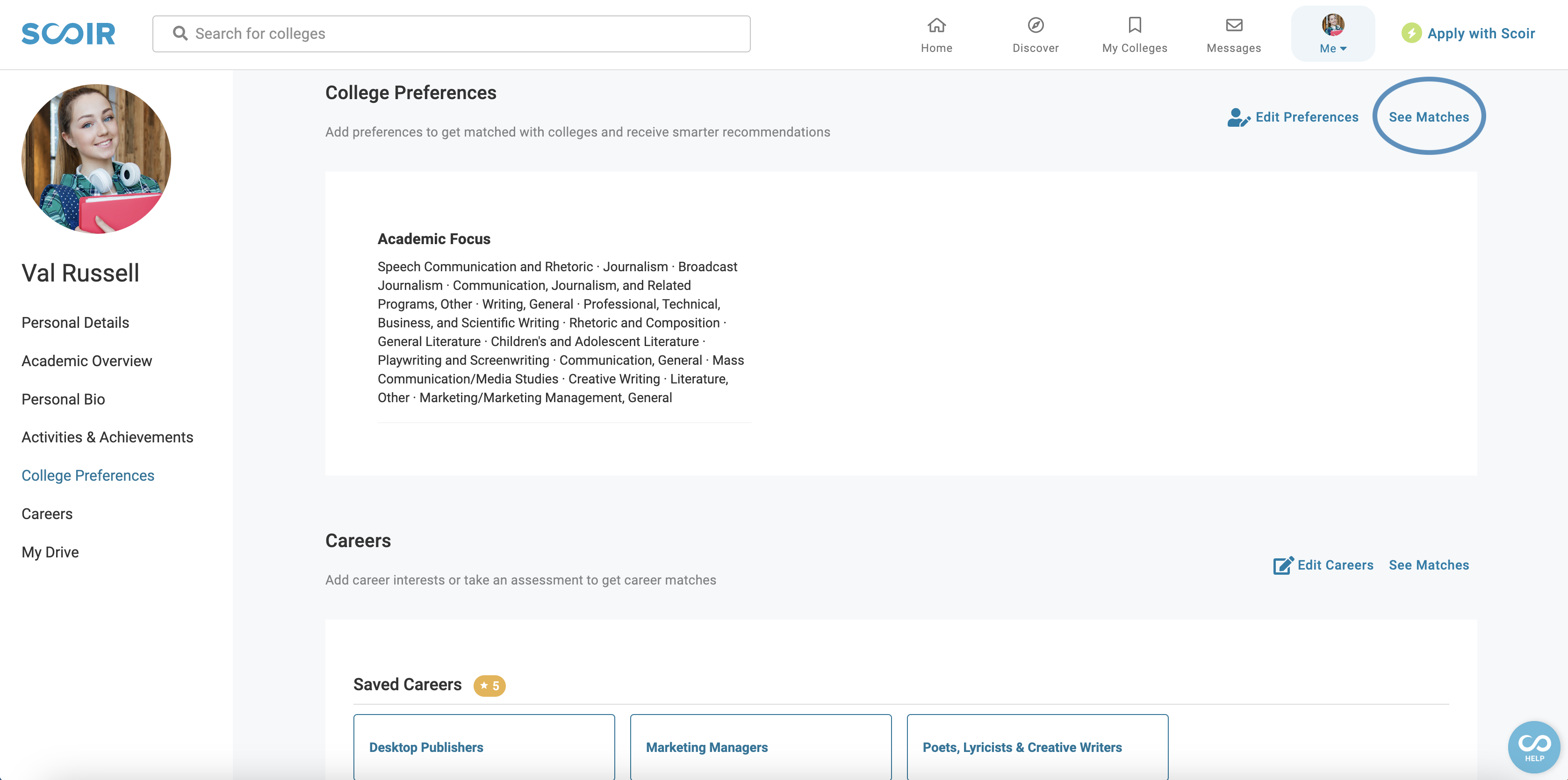The image size is (1568, 780).
Task: Click Apply with Scoir link
Action: point(1481,34)
